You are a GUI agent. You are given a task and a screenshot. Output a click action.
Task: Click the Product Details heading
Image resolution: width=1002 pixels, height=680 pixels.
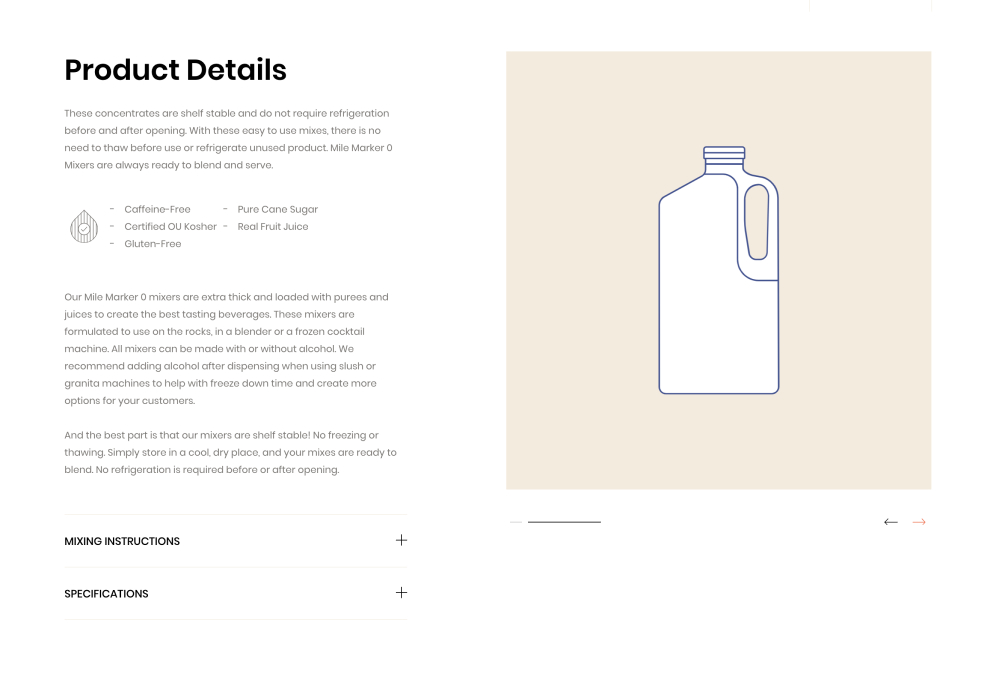(175, 70)
